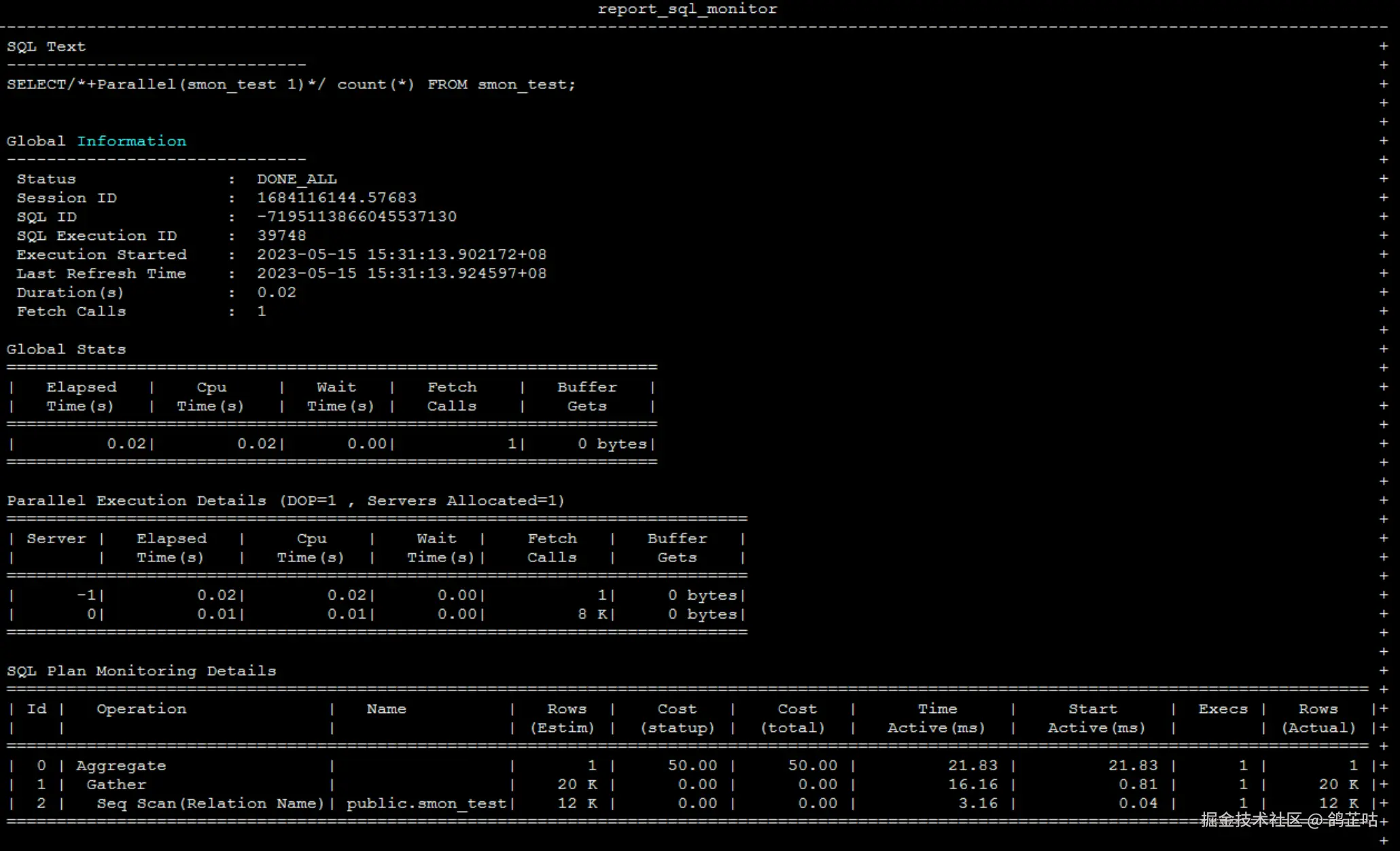Click the report_sql_monitor title text
This screenshot has width=1400, height=851.
[x=686, y=9]
